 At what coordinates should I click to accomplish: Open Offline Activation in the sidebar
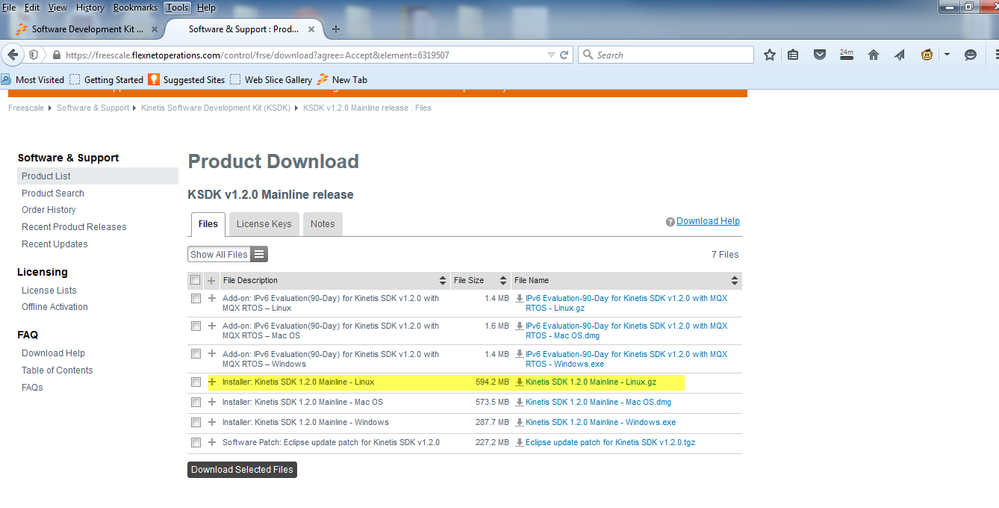[x=55, y=307]
